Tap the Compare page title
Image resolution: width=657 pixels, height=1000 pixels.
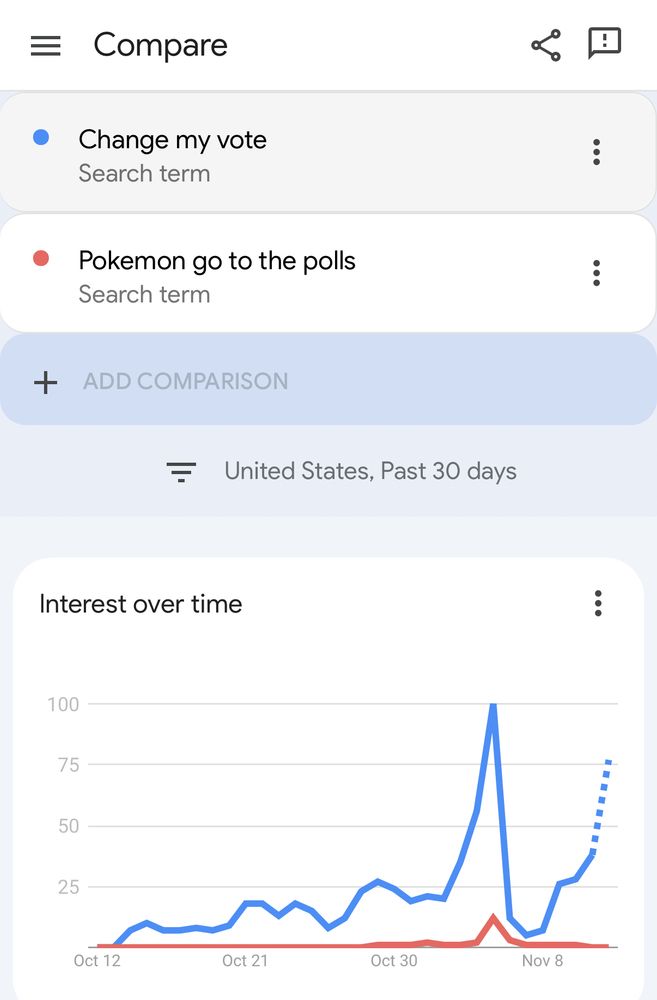pos(161,46)
